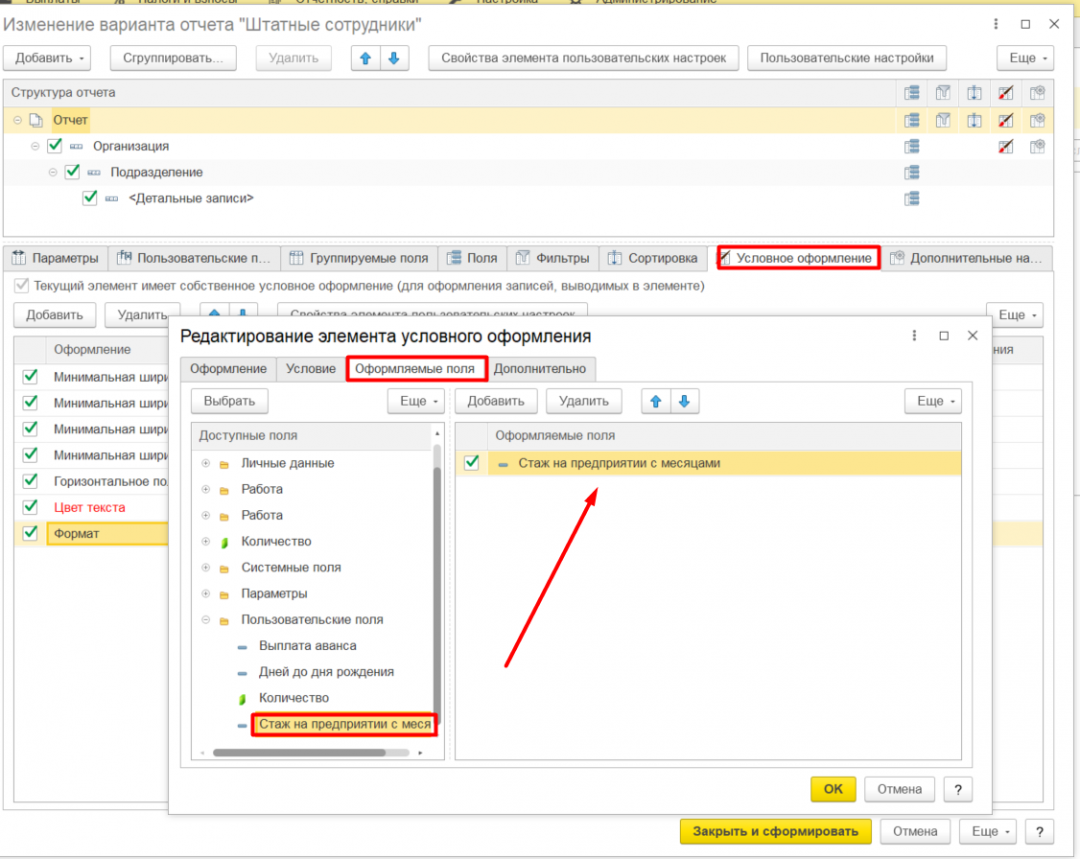This screenshot has height=859, width=1080.
Task: Expand Системные поля folder
Action: click(205, 568)
